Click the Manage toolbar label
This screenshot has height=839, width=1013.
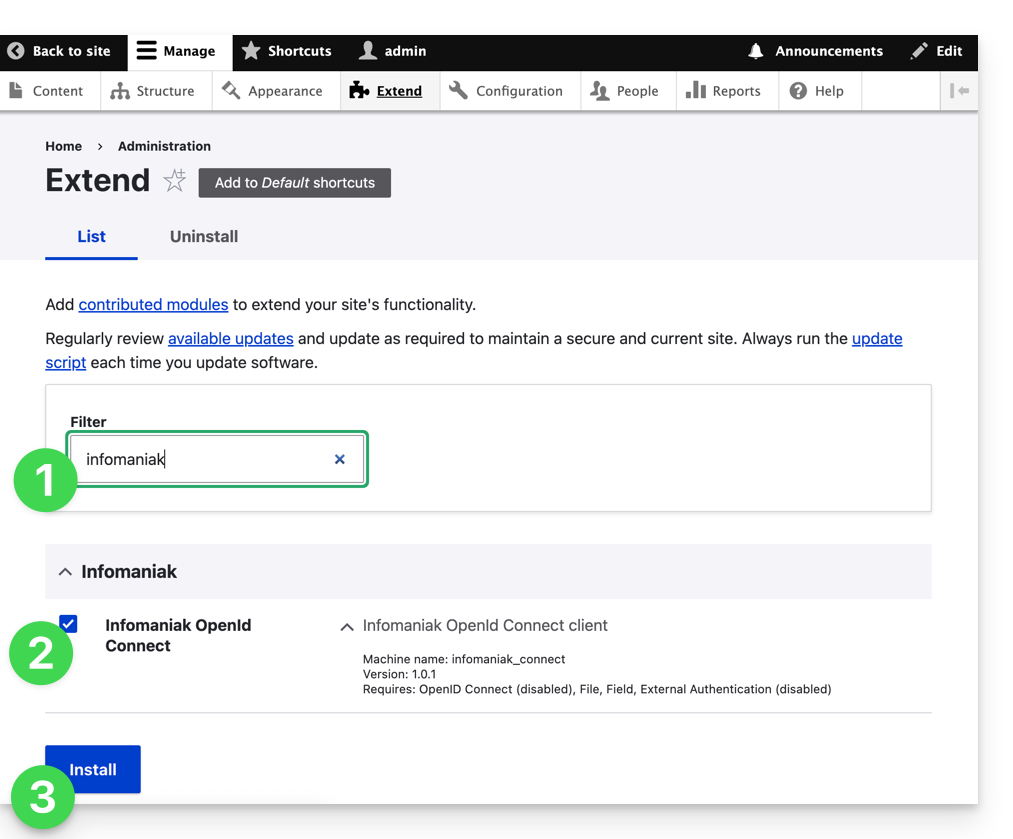tap(189, 51)
